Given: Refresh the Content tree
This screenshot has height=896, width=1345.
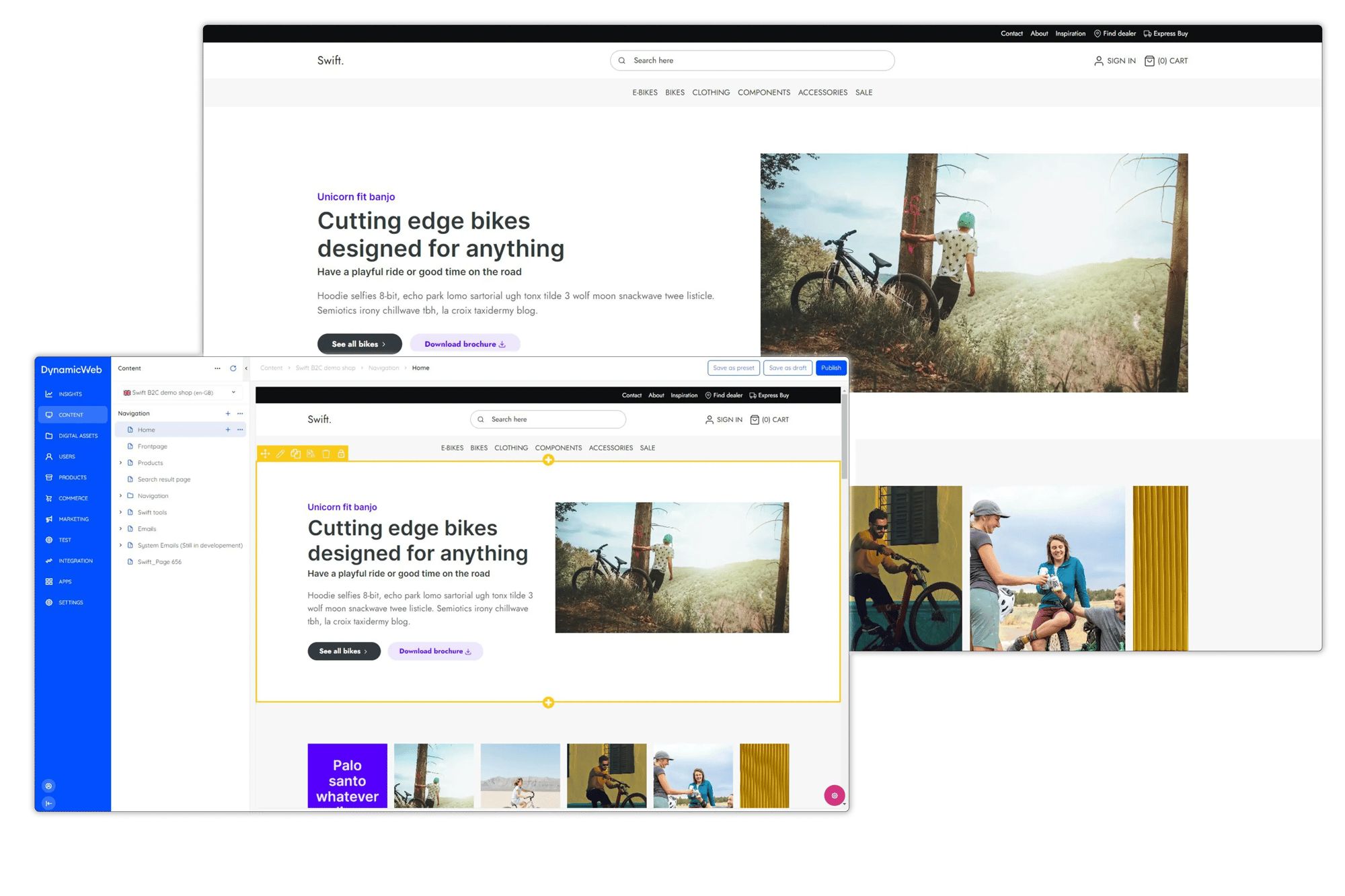Looking at the screenshot, I should click(x=233, y=368).
